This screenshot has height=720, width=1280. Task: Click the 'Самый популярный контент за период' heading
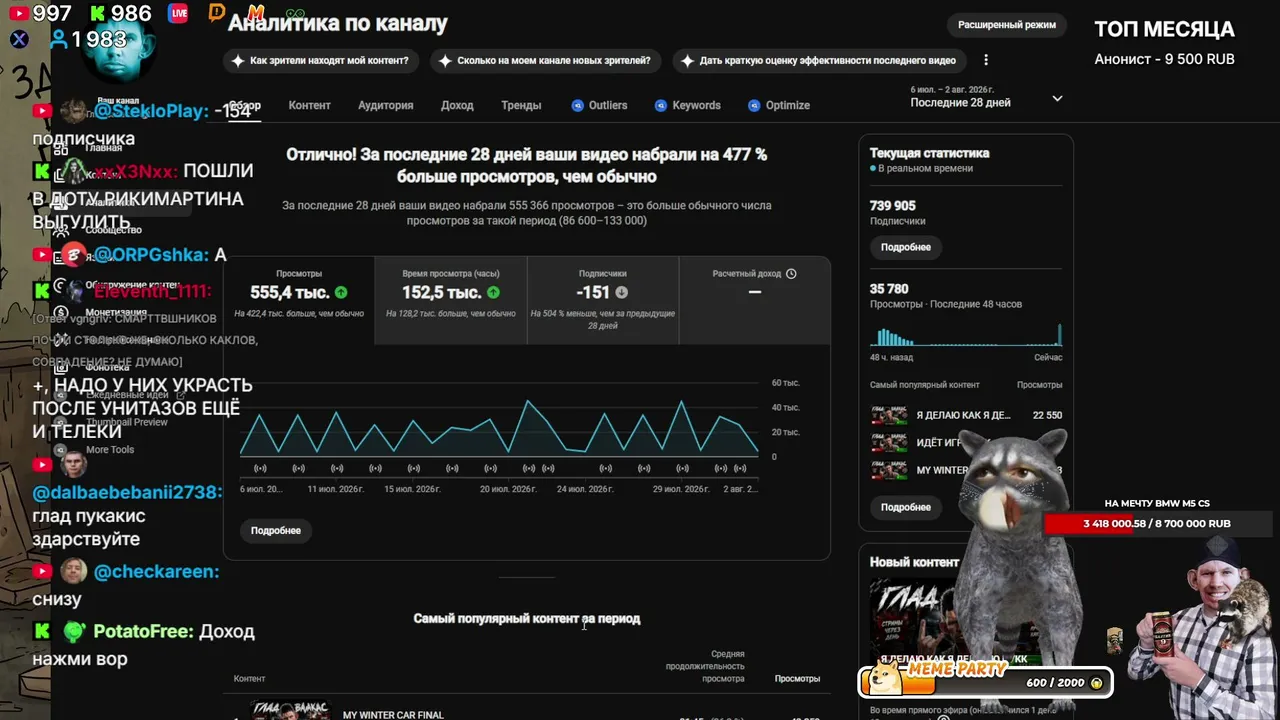527,619
